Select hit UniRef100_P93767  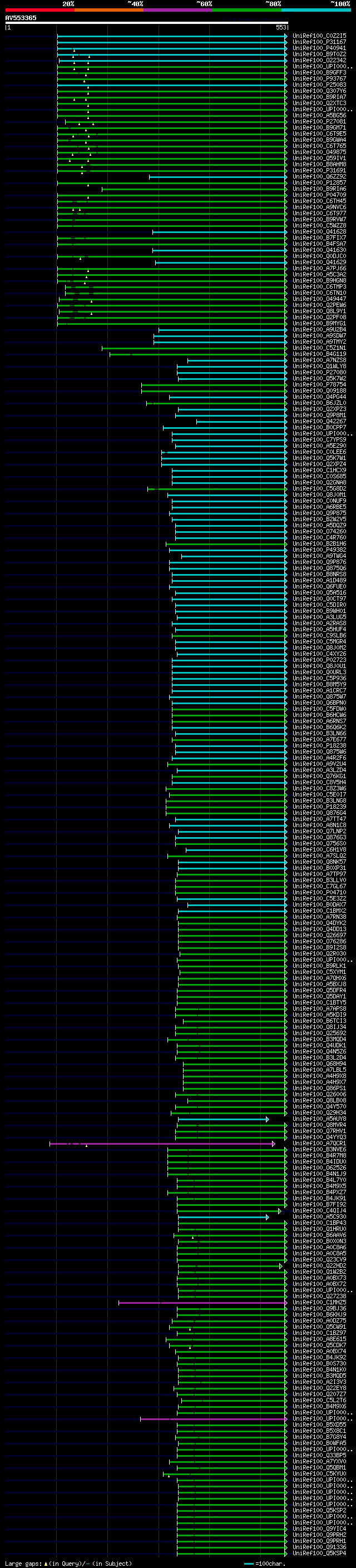pos(319,78)
